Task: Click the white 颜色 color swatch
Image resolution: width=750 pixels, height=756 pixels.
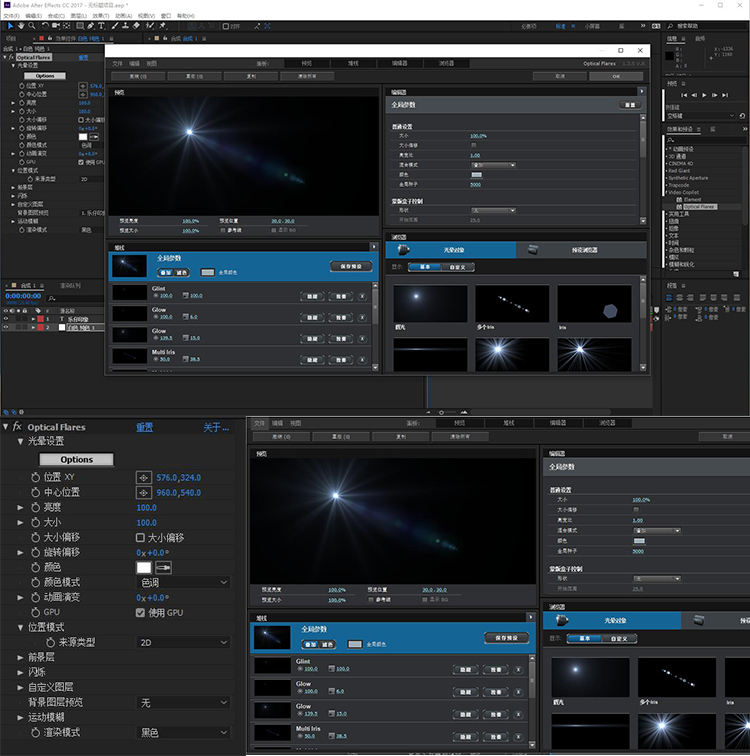Action: point(144,567)
